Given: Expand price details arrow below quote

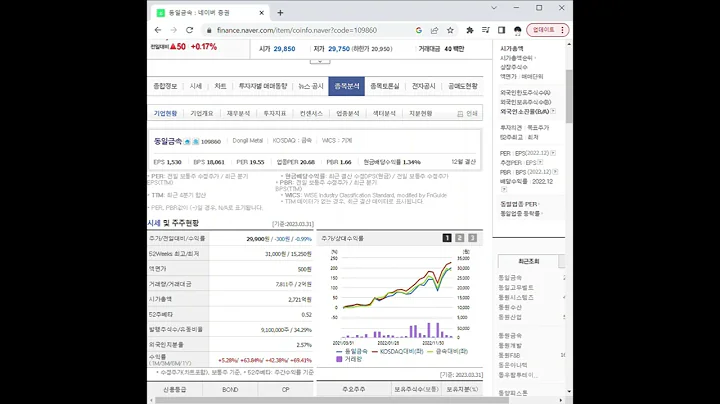Looking at the screenshot, I should point(320,61).
